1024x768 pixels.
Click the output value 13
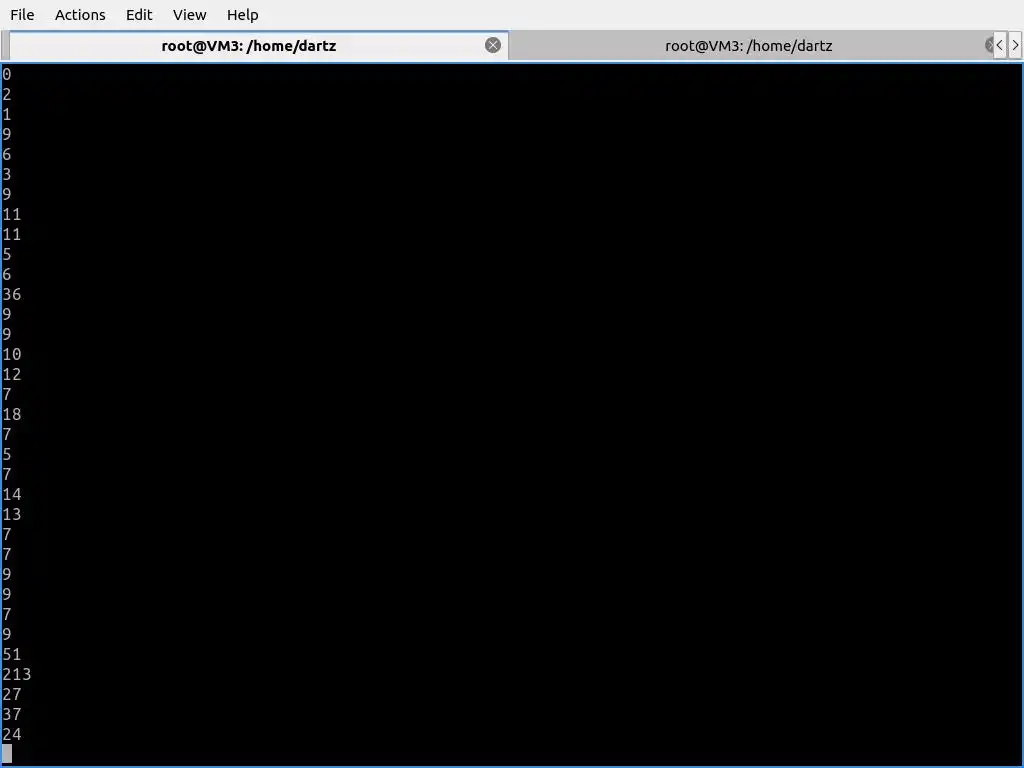click(x=12, y=515)
